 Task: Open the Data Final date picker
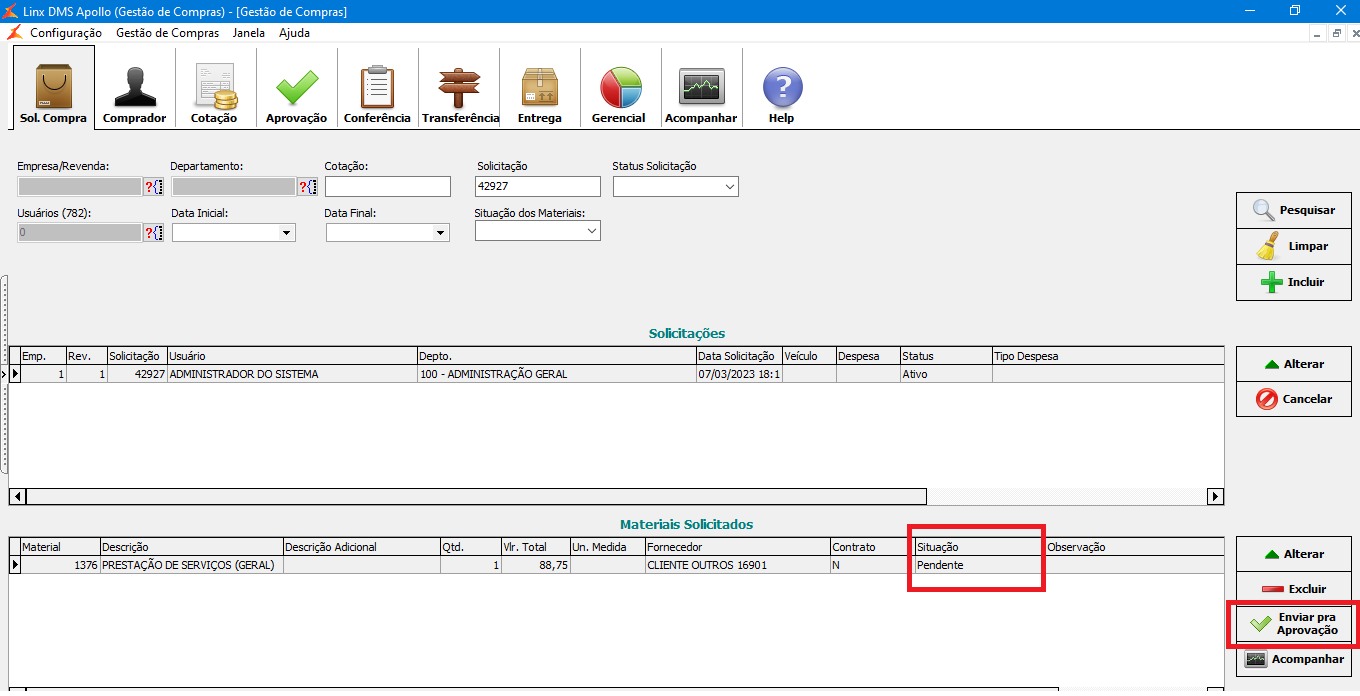coord(440,233)
